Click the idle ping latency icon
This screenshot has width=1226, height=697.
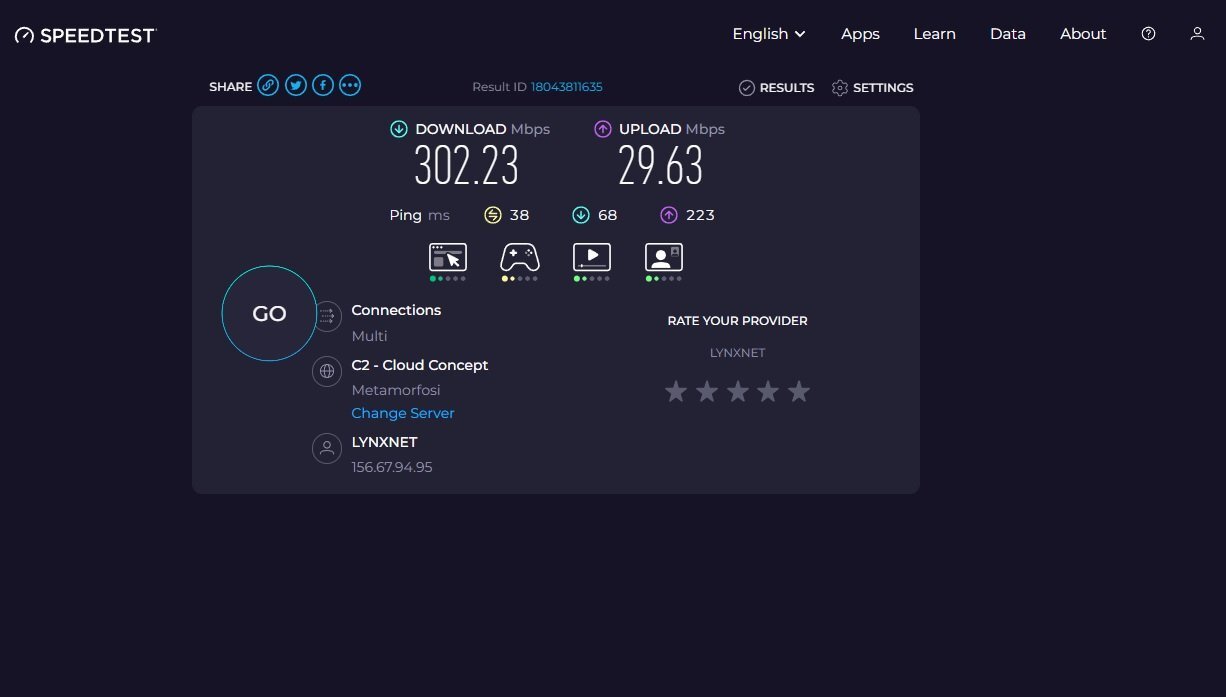[x=492, y=215]
